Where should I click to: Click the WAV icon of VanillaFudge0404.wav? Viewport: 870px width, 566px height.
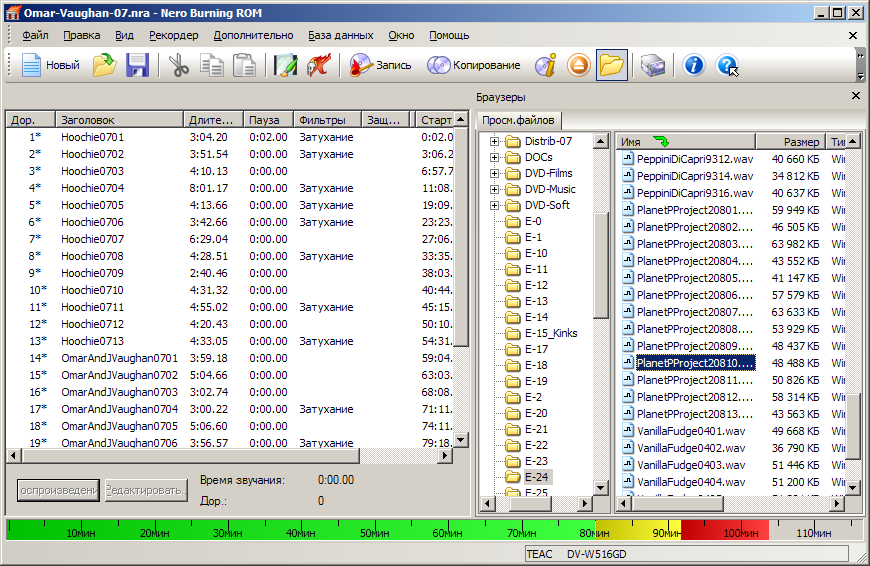tap(628, 482)
